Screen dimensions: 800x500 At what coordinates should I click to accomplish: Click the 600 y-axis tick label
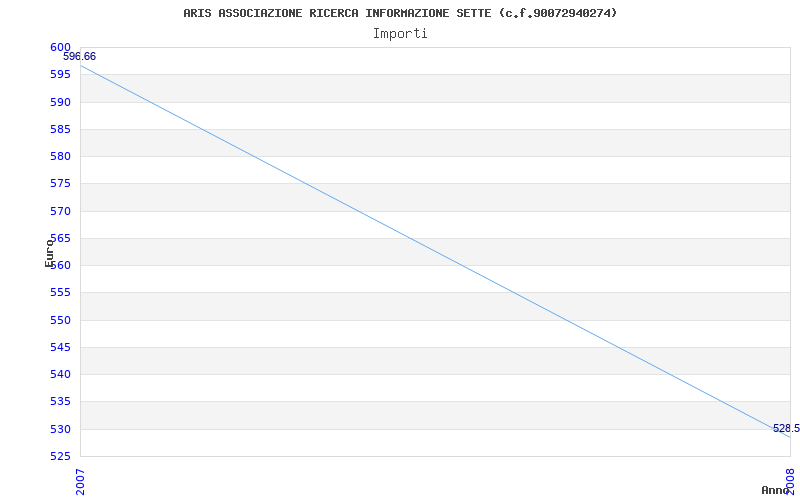click(x=60, y=47)
